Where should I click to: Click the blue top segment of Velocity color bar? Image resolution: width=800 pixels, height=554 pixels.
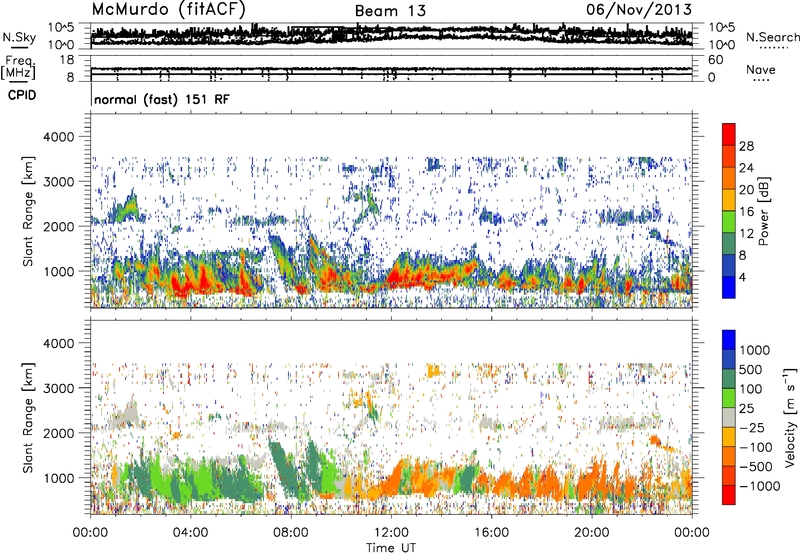[x=729, y=340]
